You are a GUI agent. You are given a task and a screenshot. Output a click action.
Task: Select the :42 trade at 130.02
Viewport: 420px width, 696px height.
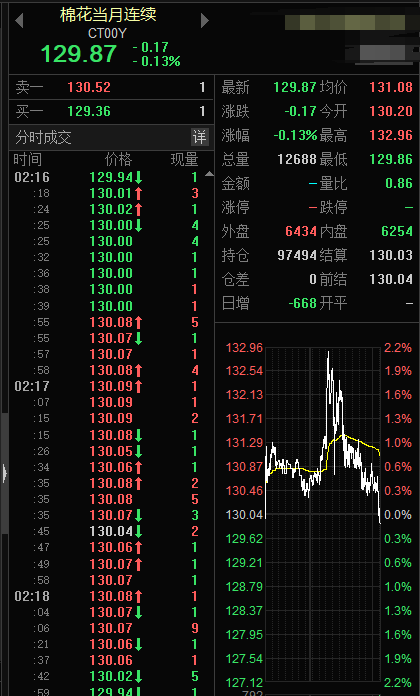[107, 676]
